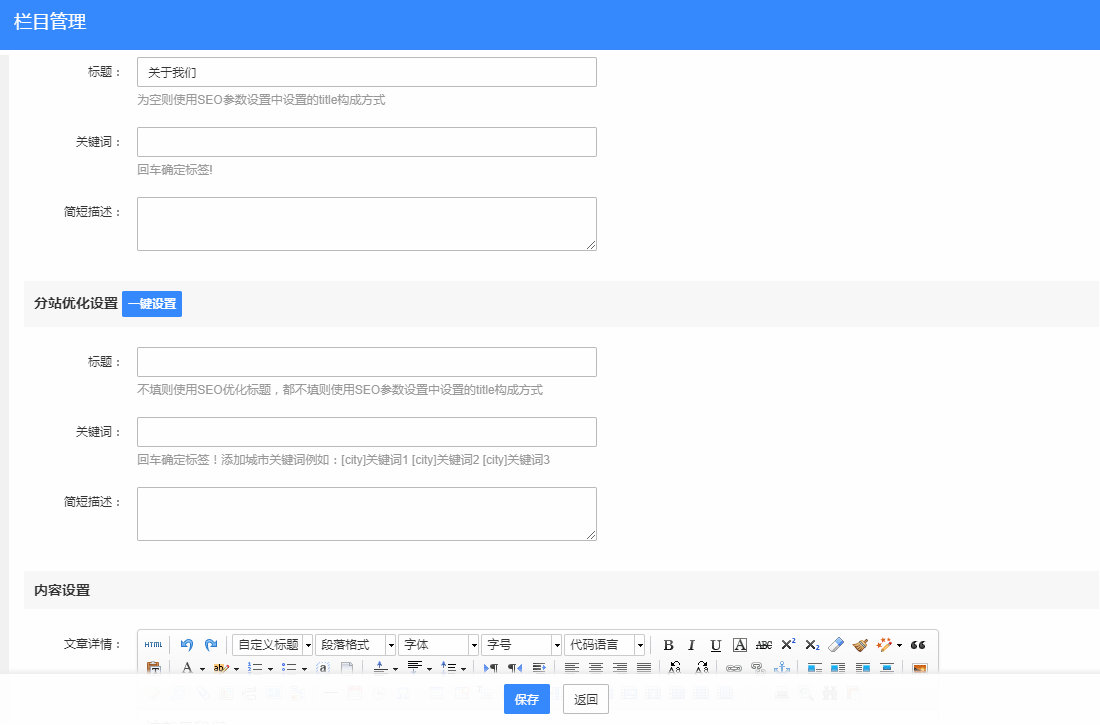The image size is (1100, 725).
Task: Insert a bulleted list
Action: 288,667
